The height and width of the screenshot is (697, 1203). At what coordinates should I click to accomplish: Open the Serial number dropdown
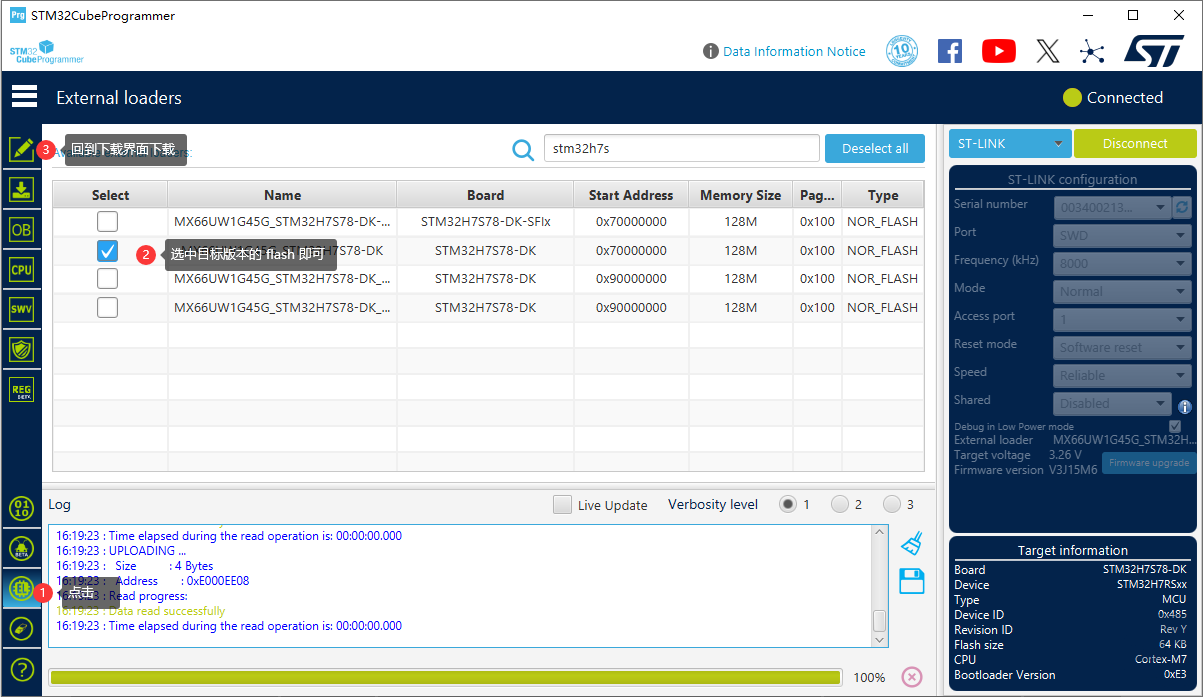[1112, 207]
